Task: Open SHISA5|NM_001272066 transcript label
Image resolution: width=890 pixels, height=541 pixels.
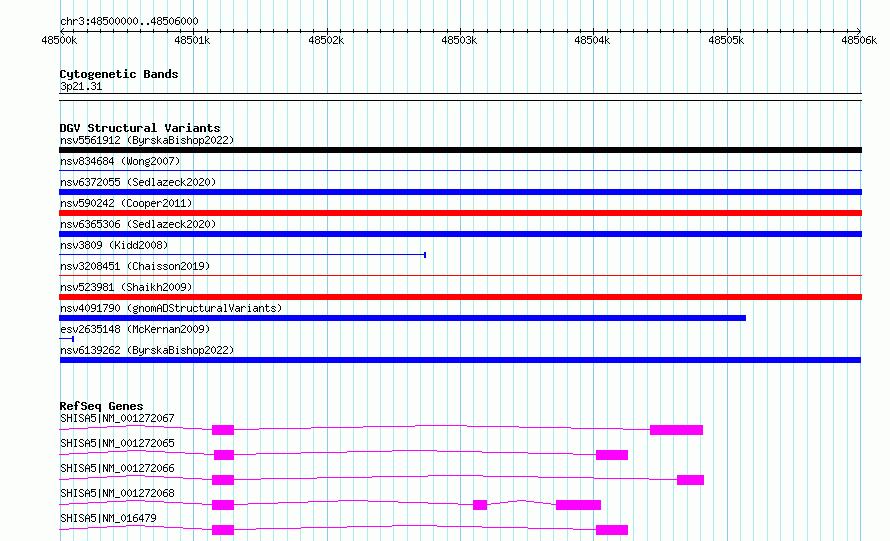Action: [117, 468]
